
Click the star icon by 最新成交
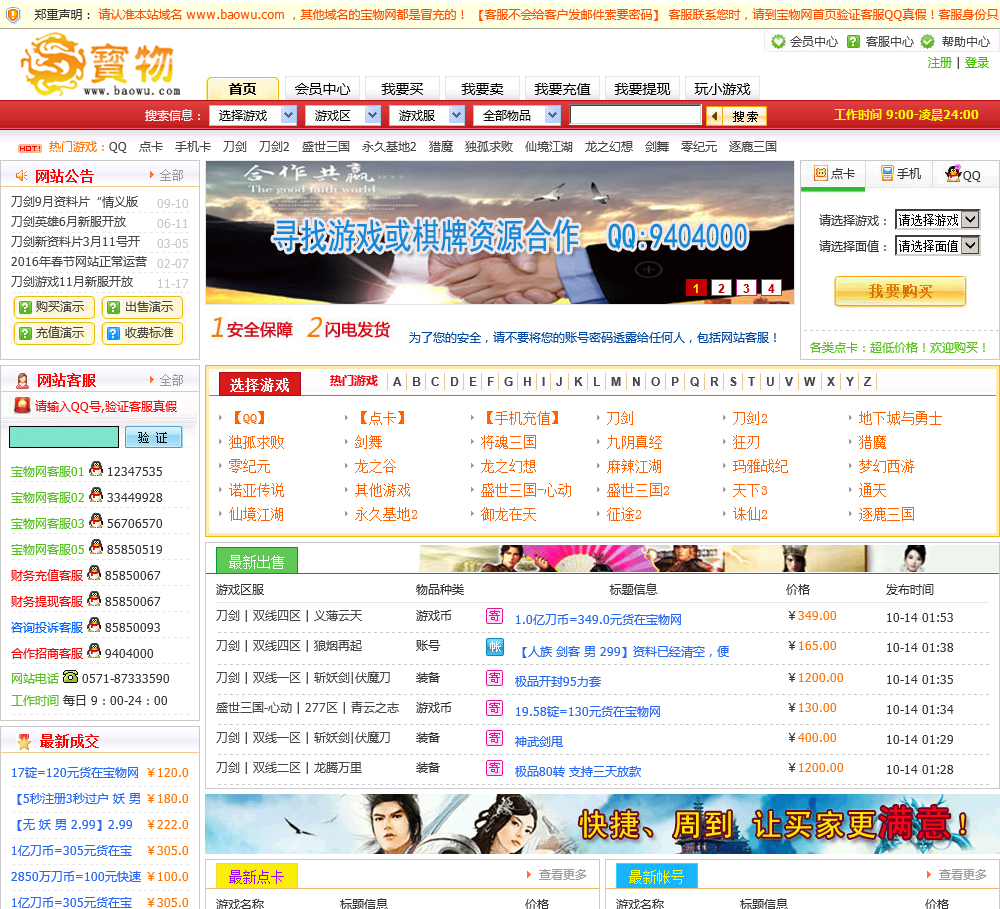24,742
